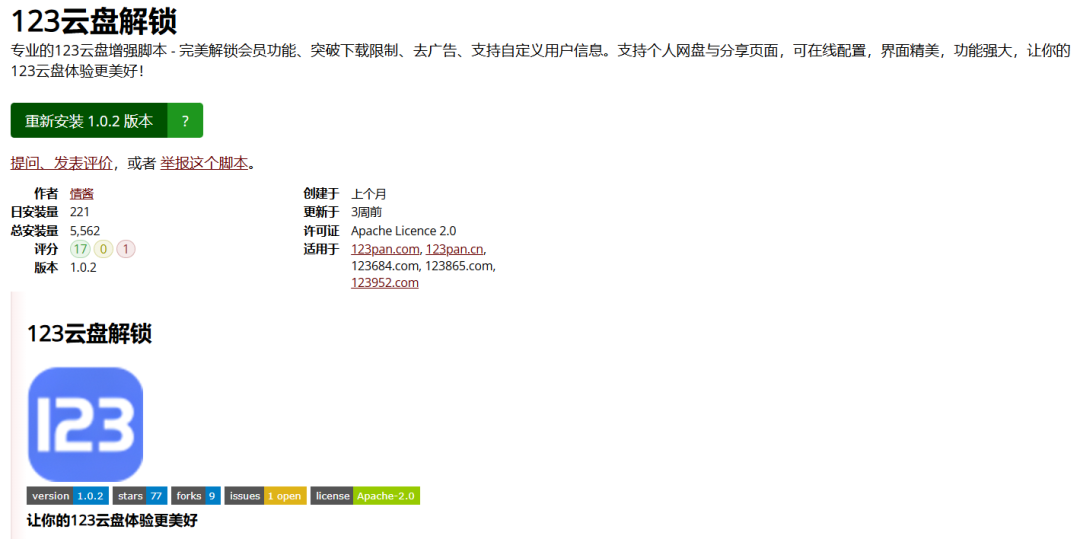Open the 提问、发表评价 link
Screen dimensions: 1080x539
pyautogui.click(x=61, y=163)
